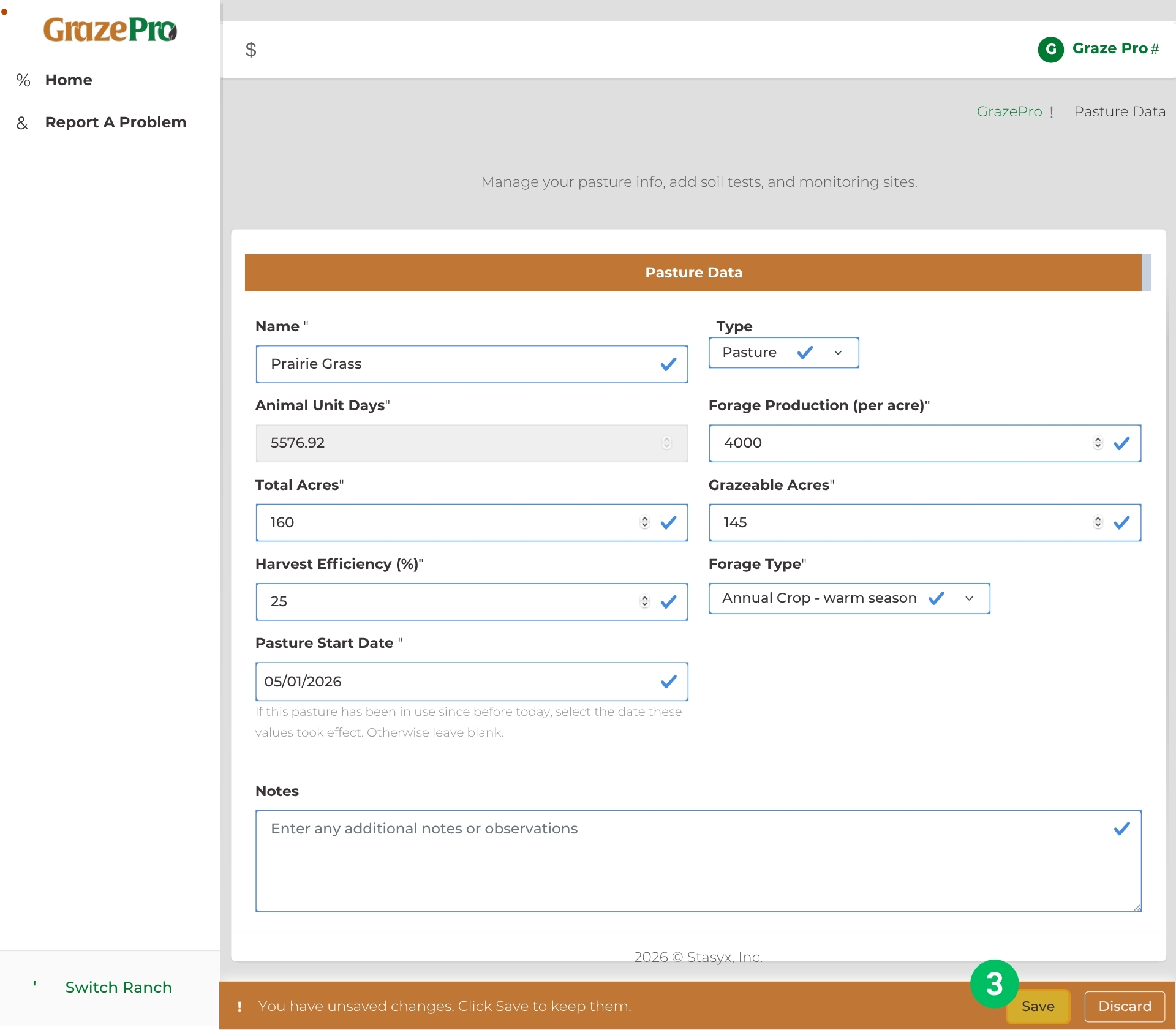
Task: Click the Harvest Efficiency value 25
Action: coord(279,601)
